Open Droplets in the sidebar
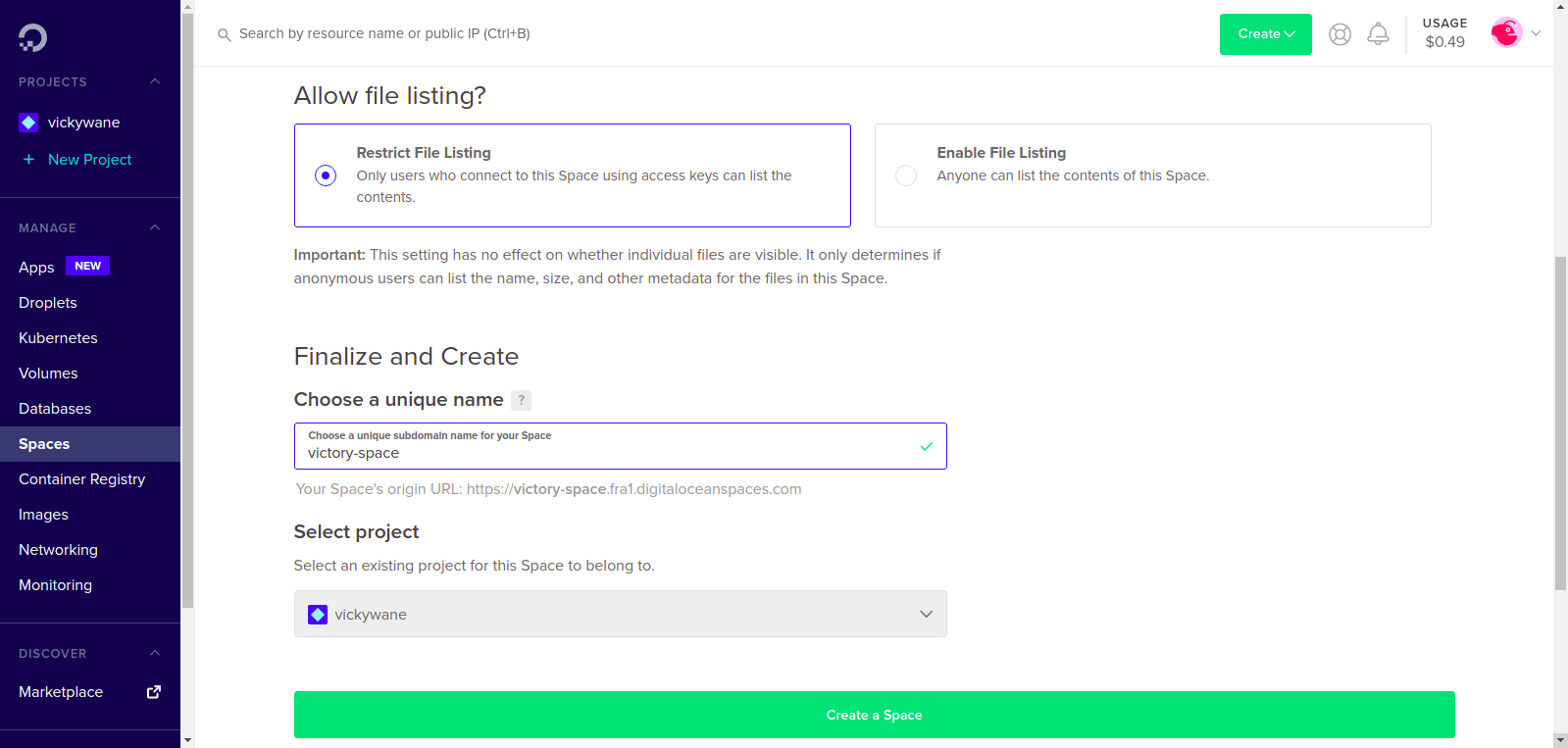The image size is (1568, 748). click(x=48, y=303)
